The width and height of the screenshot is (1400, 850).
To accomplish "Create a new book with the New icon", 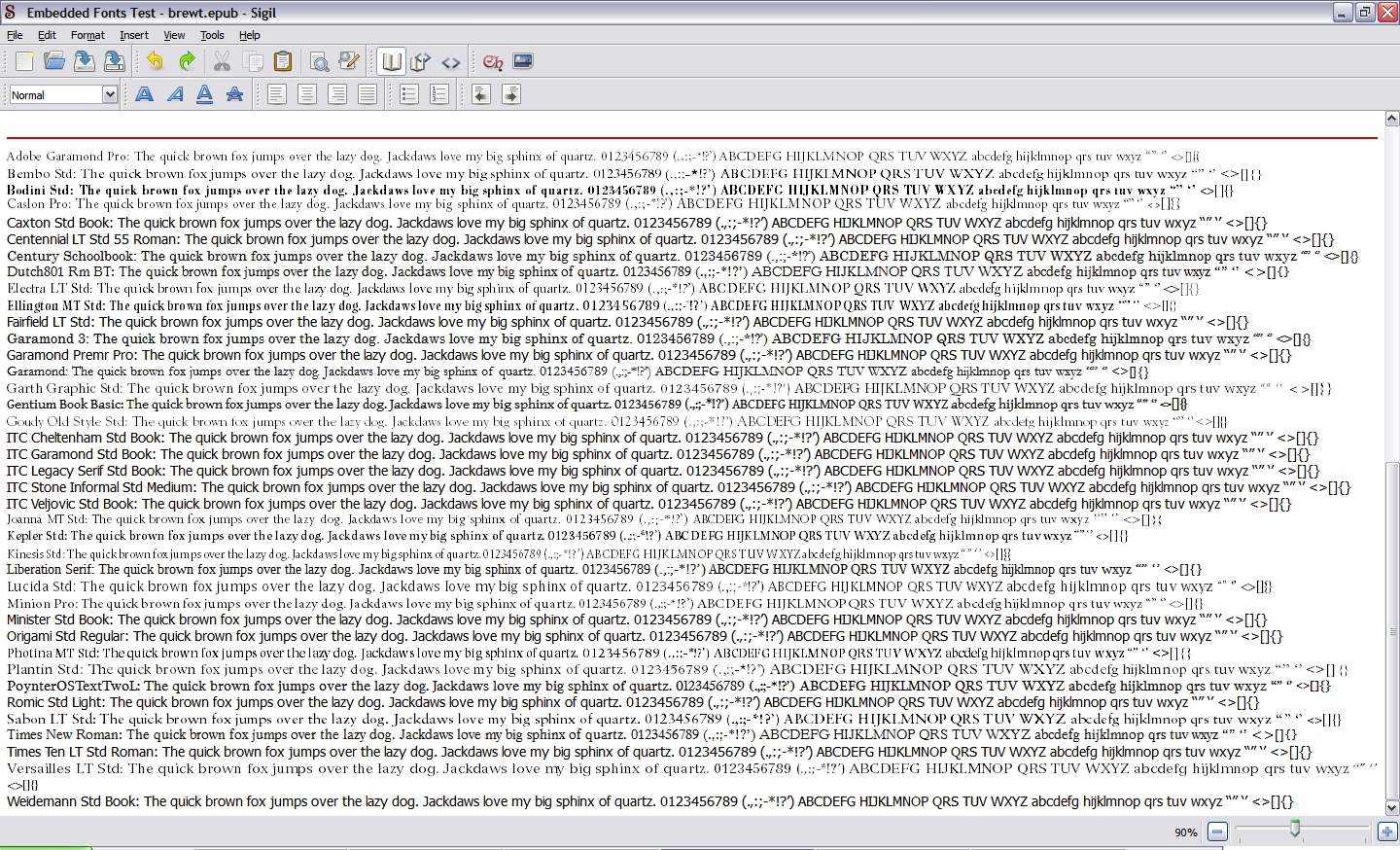I will tap(24, 61).
